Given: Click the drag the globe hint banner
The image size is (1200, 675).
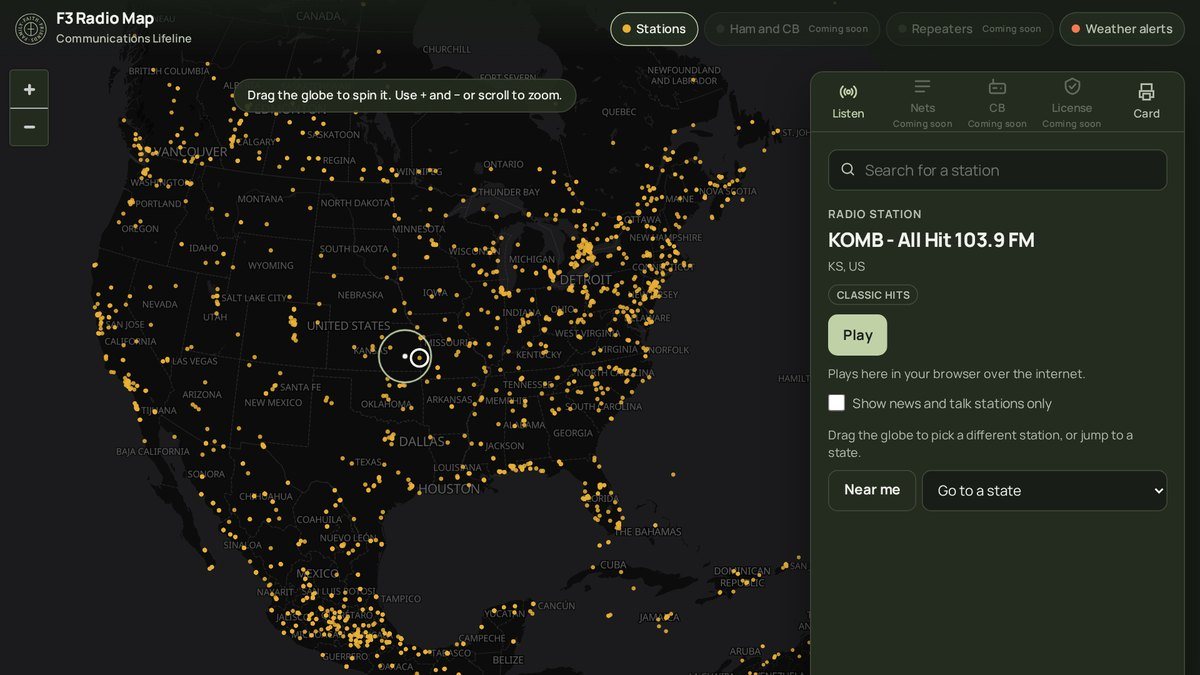Looking at the screenshot, I should 405,95.
